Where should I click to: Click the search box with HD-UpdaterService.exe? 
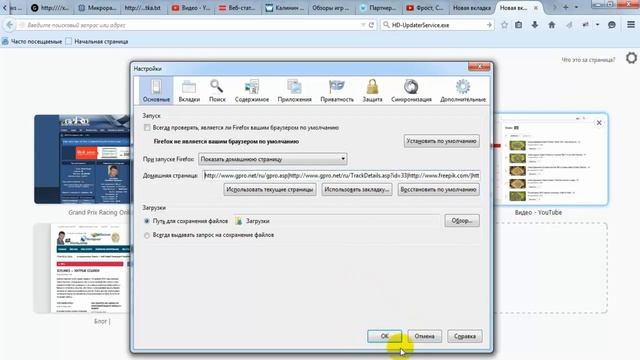[438, 25]
